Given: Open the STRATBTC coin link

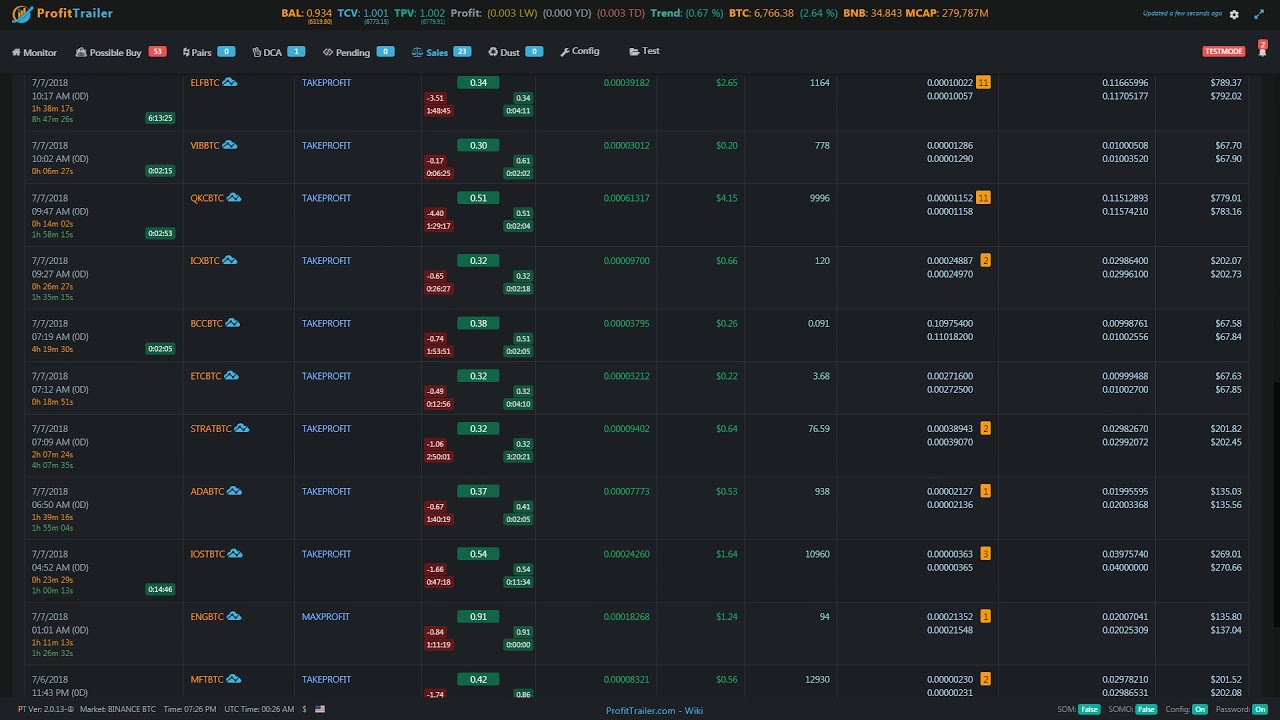Looking at the screenshot, I should click(211, 429).
